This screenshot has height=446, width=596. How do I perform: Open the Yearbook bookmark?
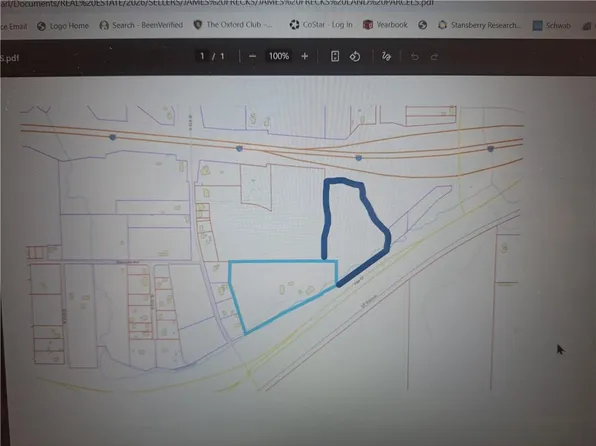click(385, 25)
